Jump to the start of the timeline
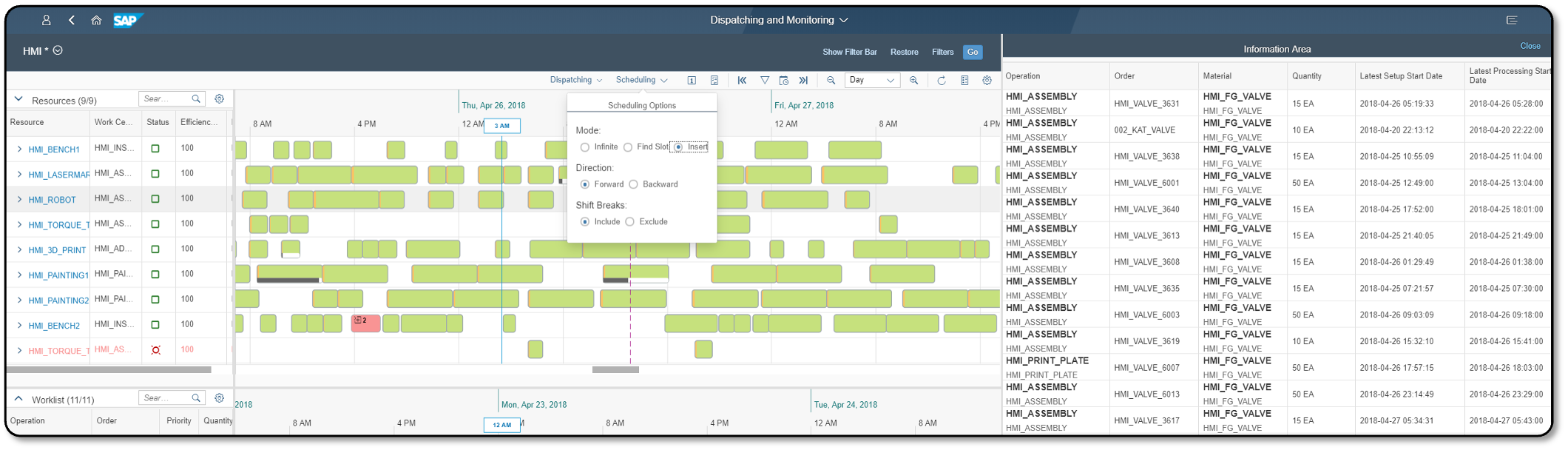This screenshot has width=1568, height=450. [x=742, y=80]
